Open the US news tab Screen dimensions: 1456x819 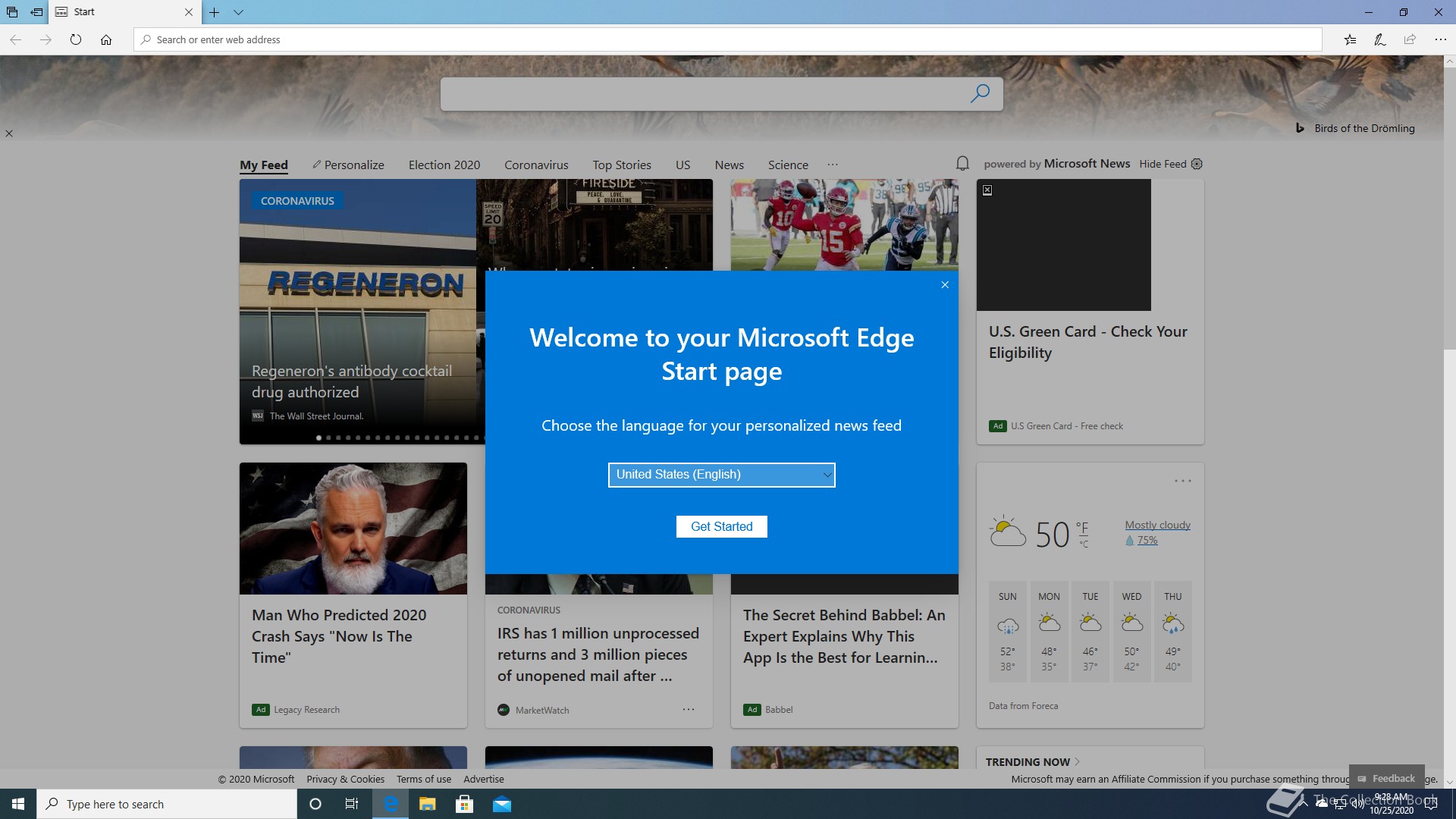[x=682, y=165]
